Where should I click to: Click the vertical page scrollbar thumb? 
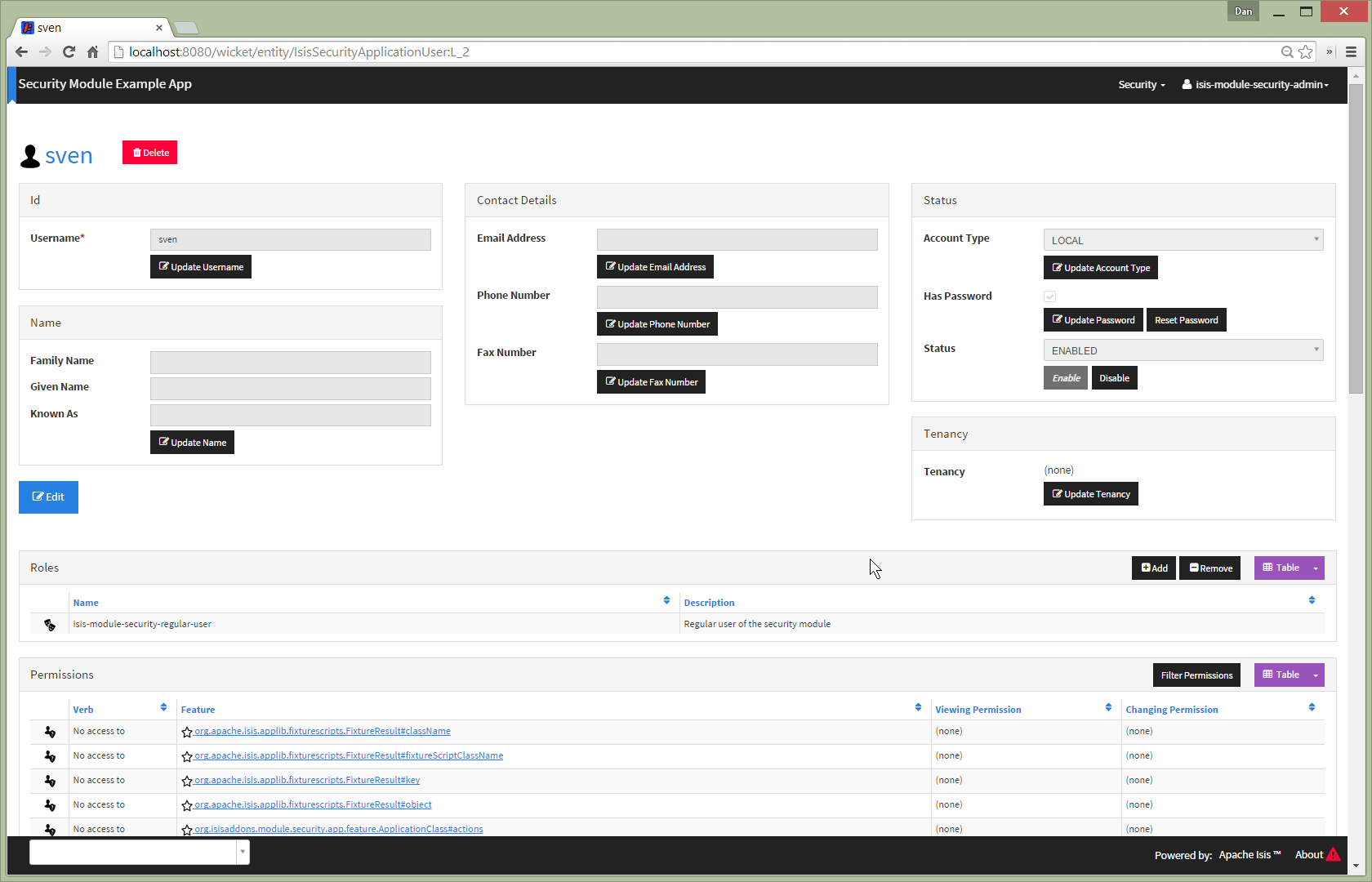point(1356,238)
